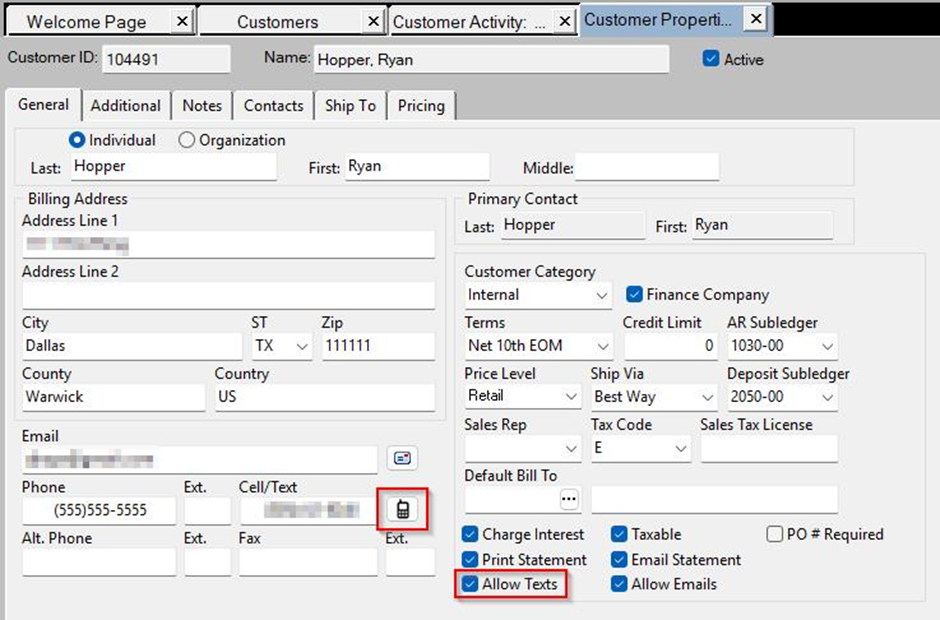Switch to the Ship To tab
The image size is (940, 620).
pyautogui.click(x=350, y=105)
